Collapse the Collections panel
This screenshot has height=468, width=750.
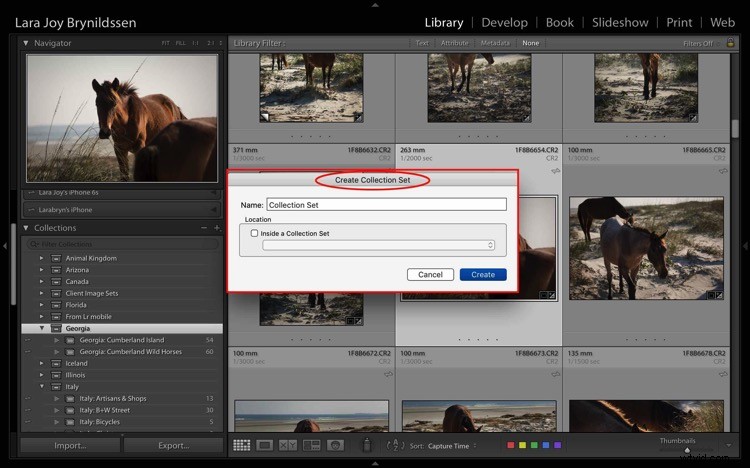point(26,228)
